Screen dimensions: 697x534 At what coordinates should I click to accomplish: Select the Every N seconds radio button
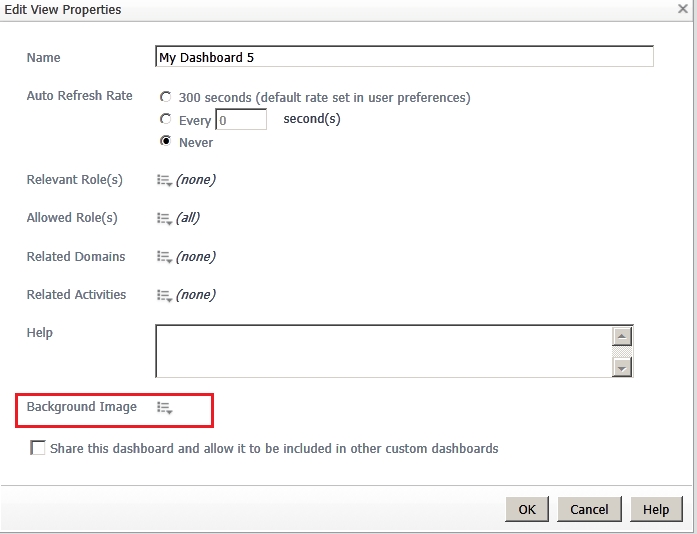coord(165,119)
